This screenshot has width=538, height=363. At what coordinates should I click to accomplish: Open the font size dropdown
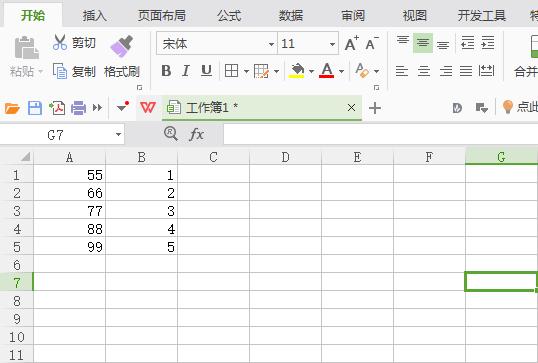[332, 44]
